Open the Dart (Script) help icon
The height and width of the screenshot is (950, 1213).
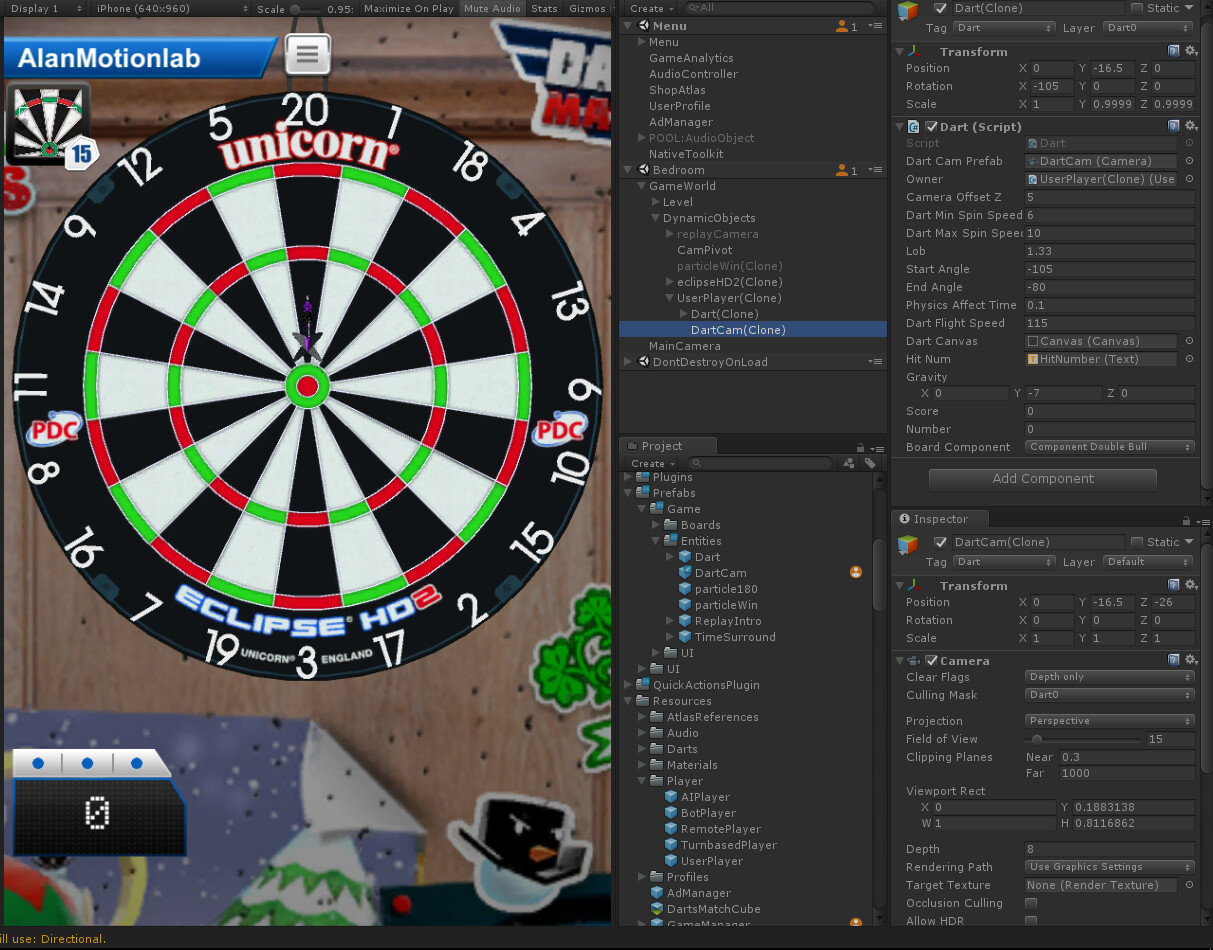1174,126
